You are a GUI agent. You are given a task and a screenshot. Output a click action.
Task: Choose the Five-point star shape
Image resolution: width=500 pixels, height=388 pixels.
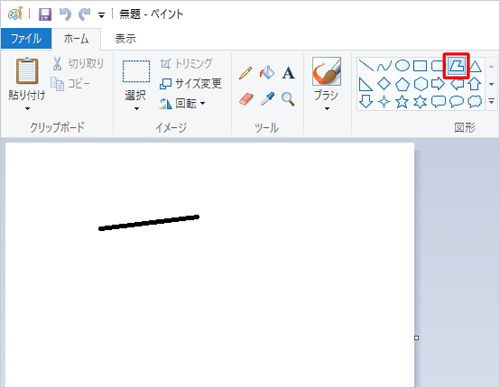[x=402, y=102]
